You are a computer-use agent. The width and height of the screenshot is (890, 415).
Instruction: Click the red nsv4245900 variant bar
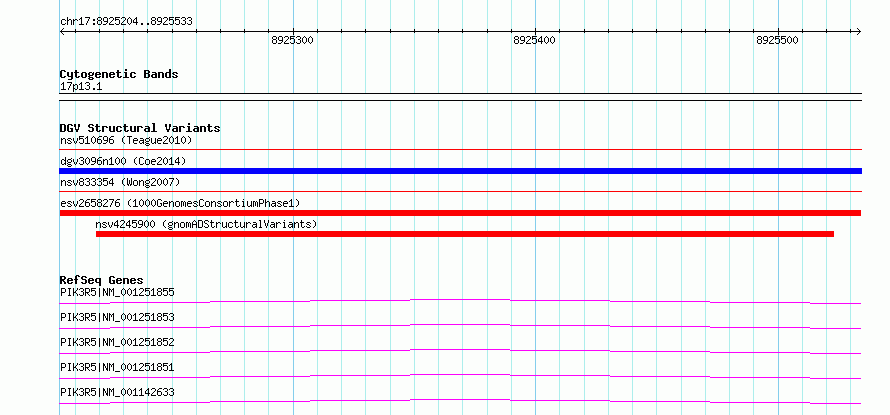click(x=465, y=234)
